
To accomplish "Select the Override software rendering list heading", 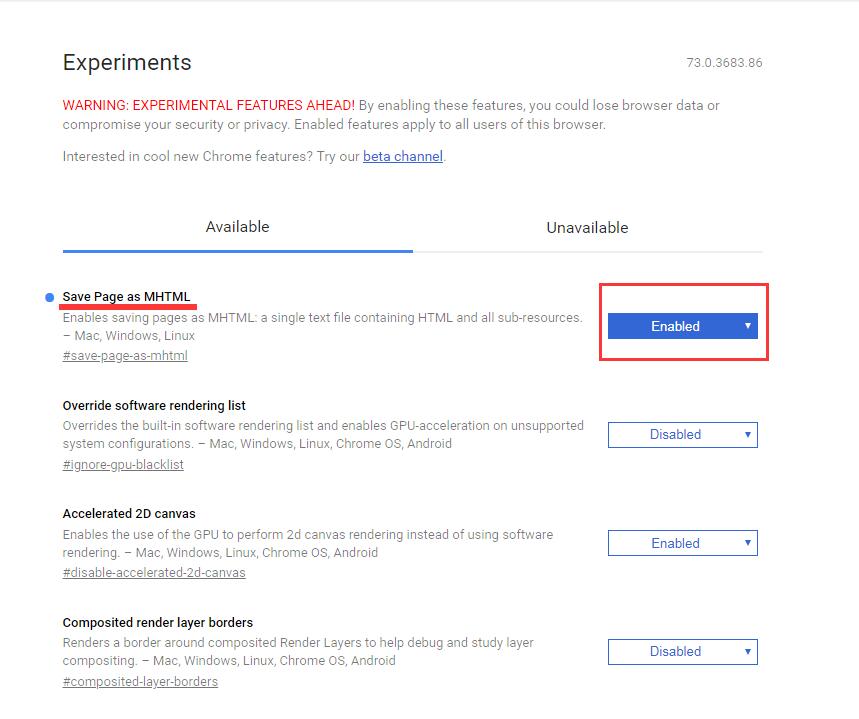I will 154,405.
